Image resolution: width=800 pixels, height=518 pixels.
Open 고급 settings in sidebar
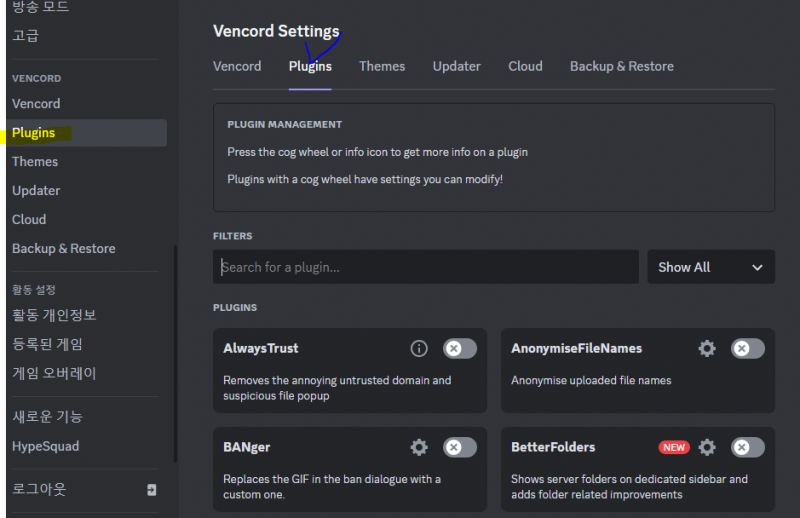pos(26,36)
